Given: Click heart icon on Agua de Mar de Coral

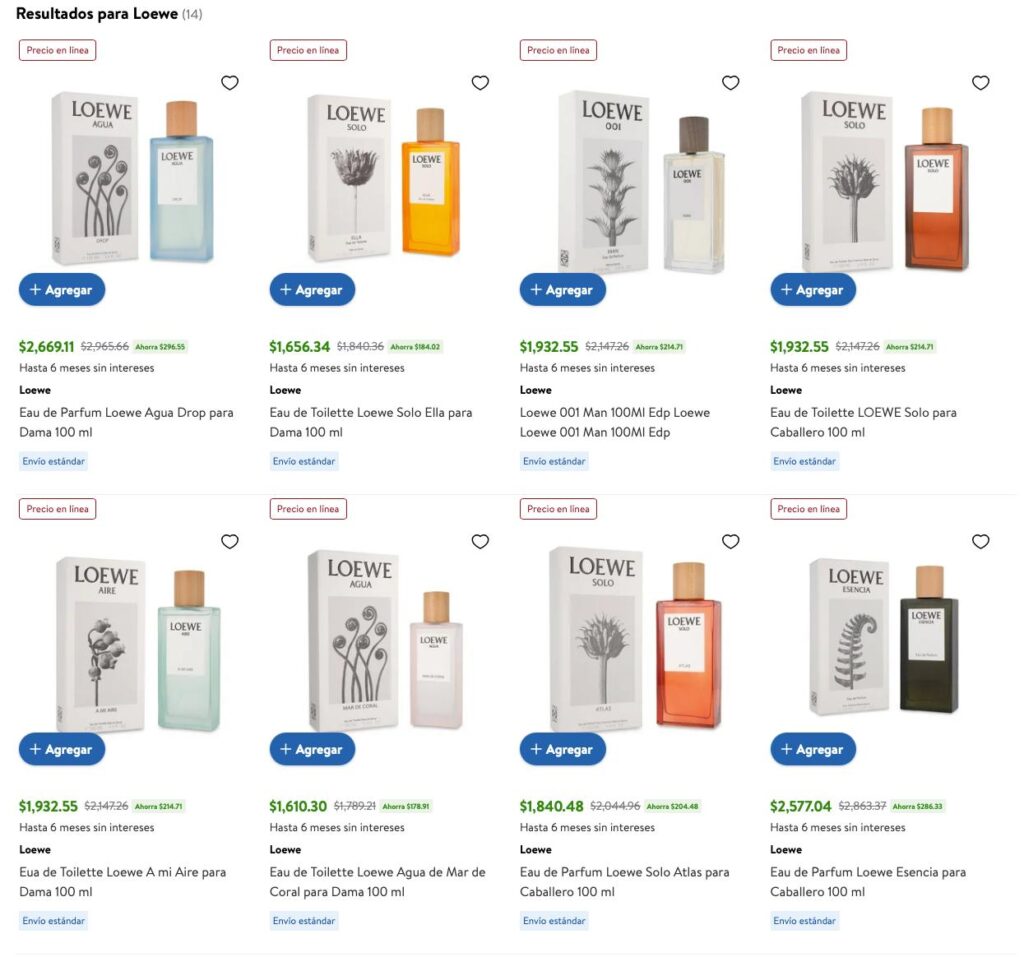Looking at the screenshot, I should pos(480,541).
